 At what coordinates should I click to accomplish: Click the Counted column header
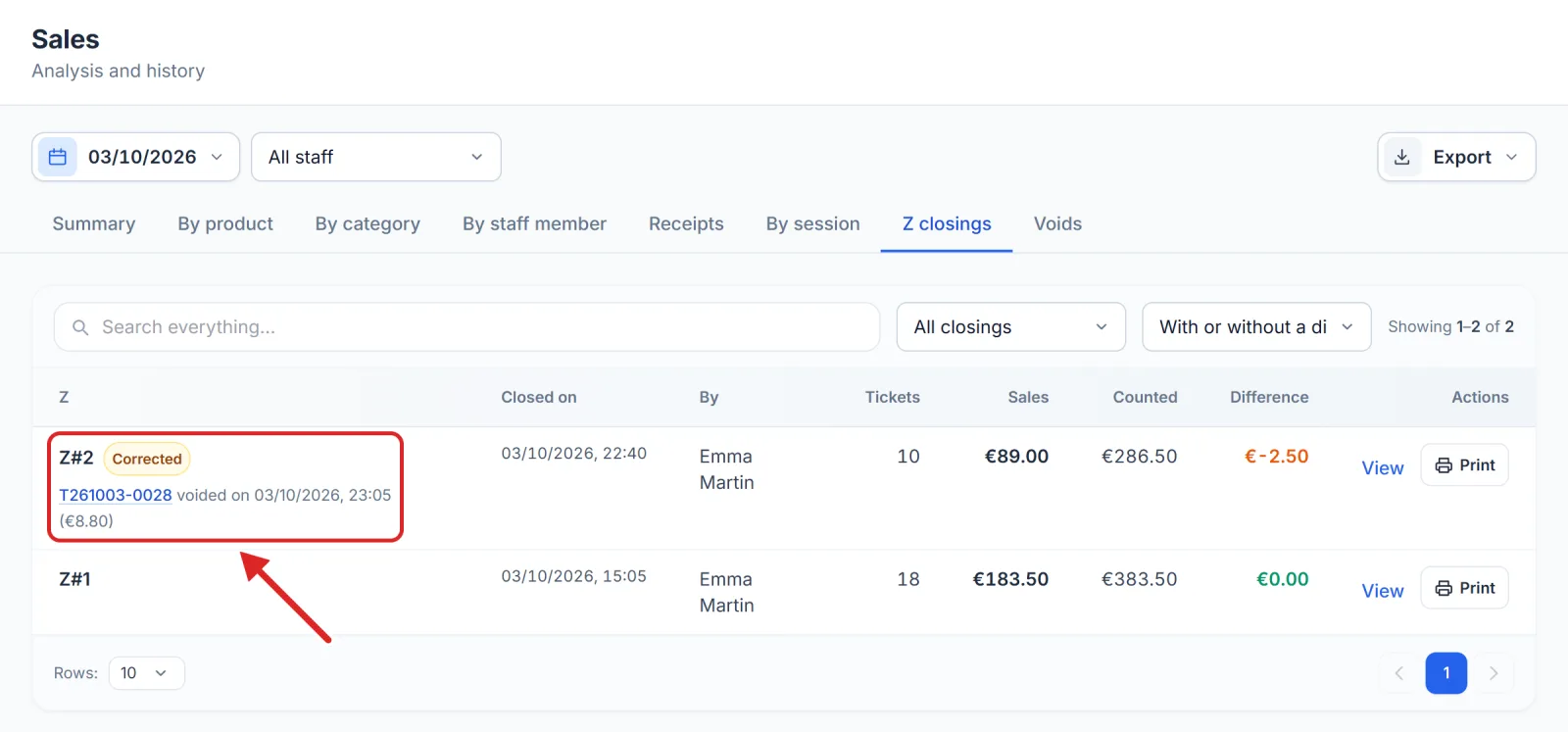click(x=1146, y=398)
